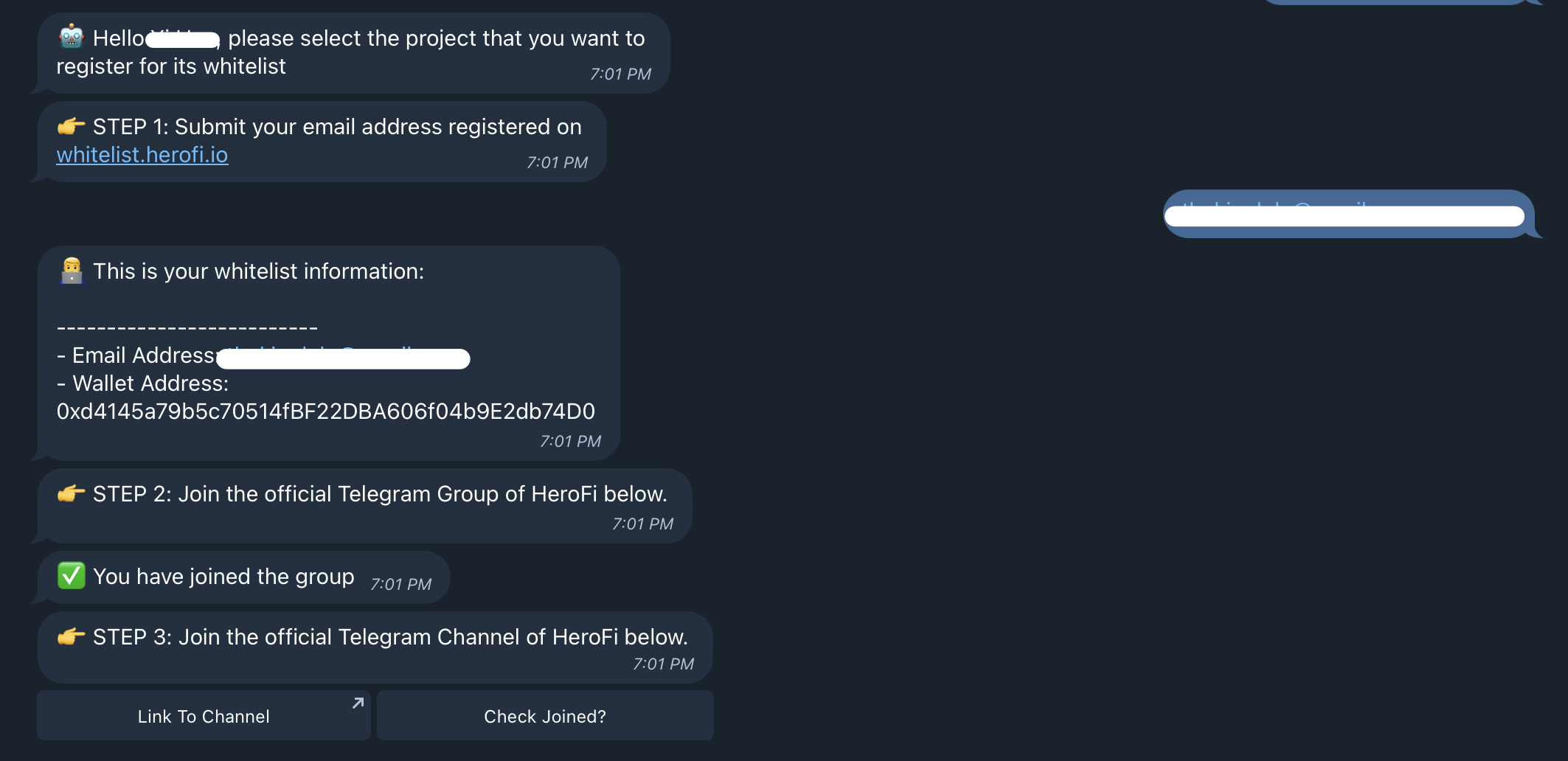Click the 7:01 PM timestamp on Hello message

pos(620,74)
